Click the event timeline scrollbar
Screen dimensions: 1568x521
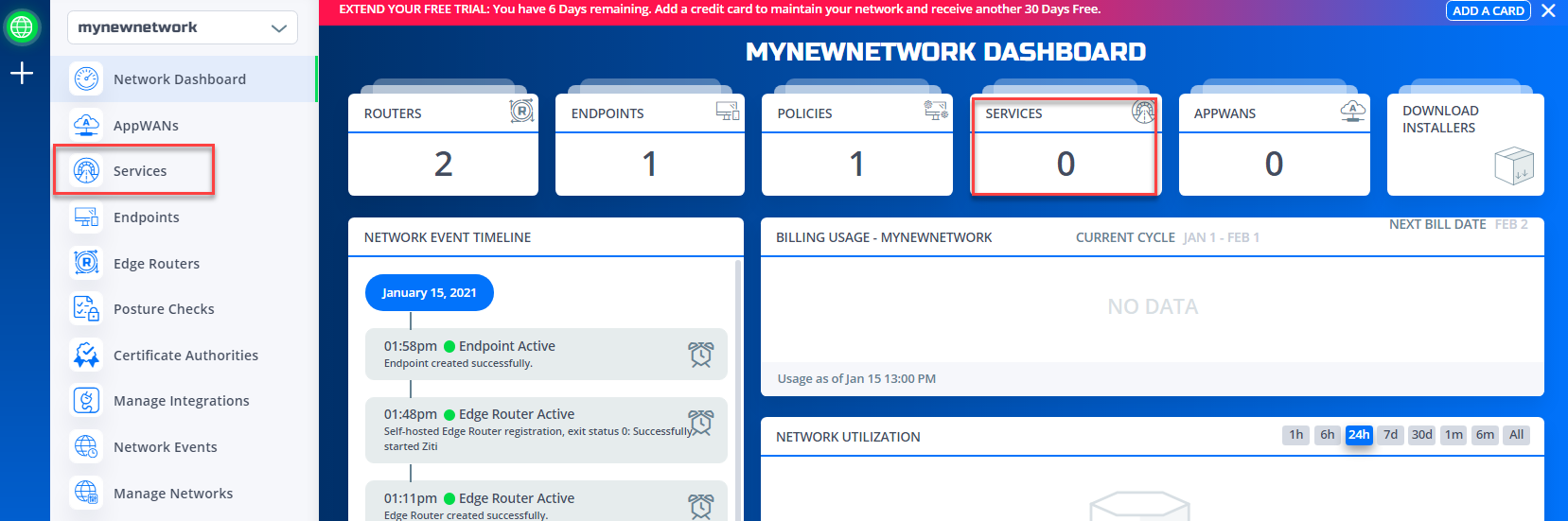(x=738, y=390)
